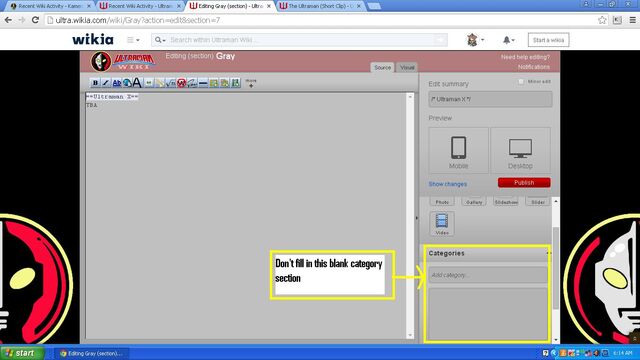640x360 pixels.
Task: Click the math formula square-root icon
Action: tap(171, 83)
